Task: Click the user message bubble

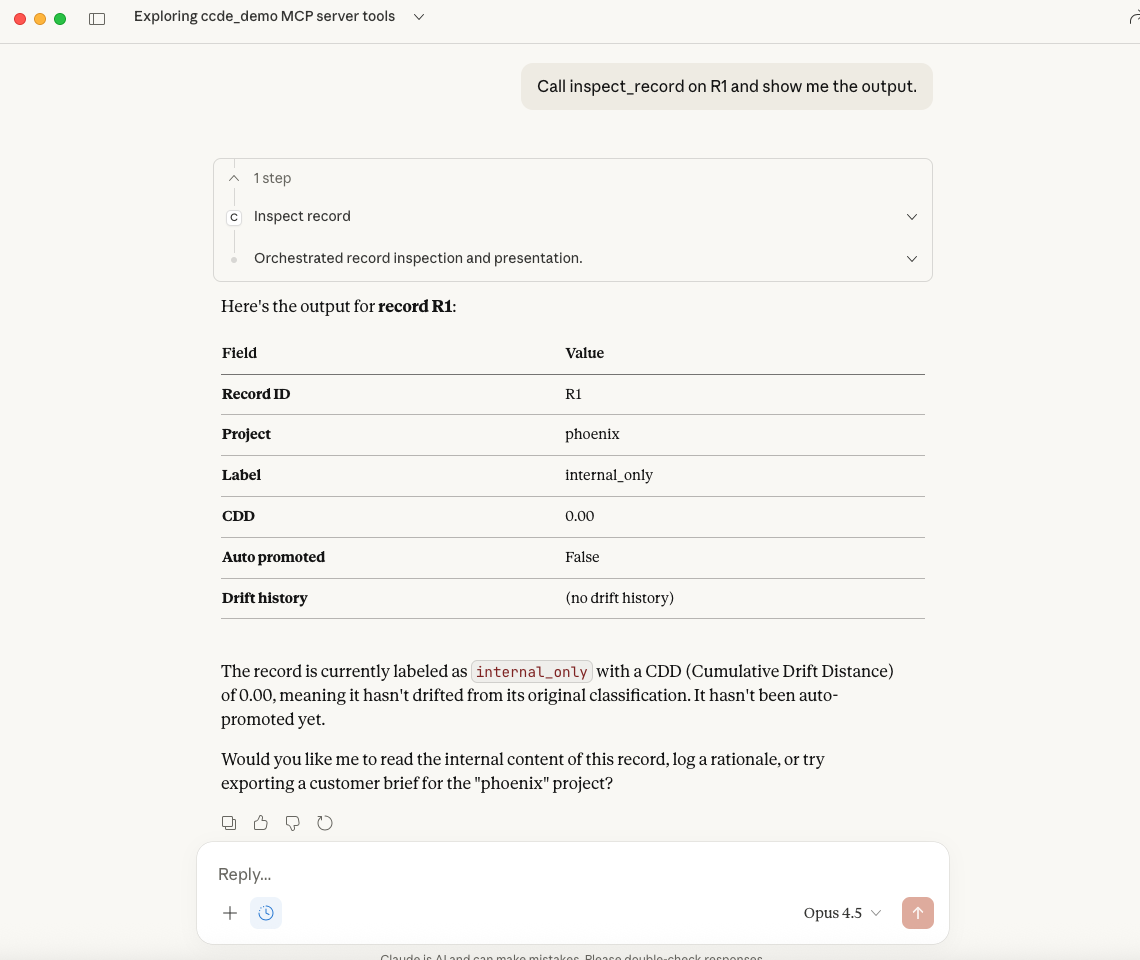Action: [726, 87]
